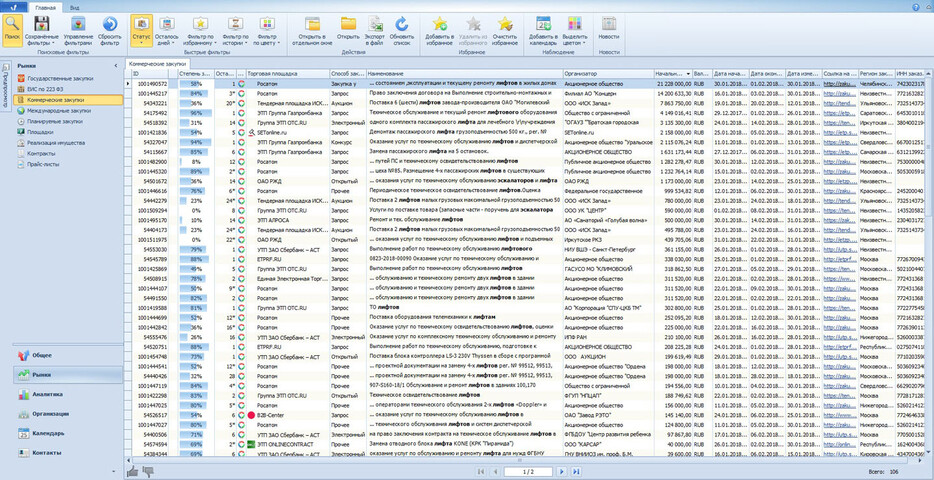
Task: Open the Осталось дней filter dropdown
Action: coord(167,32)
